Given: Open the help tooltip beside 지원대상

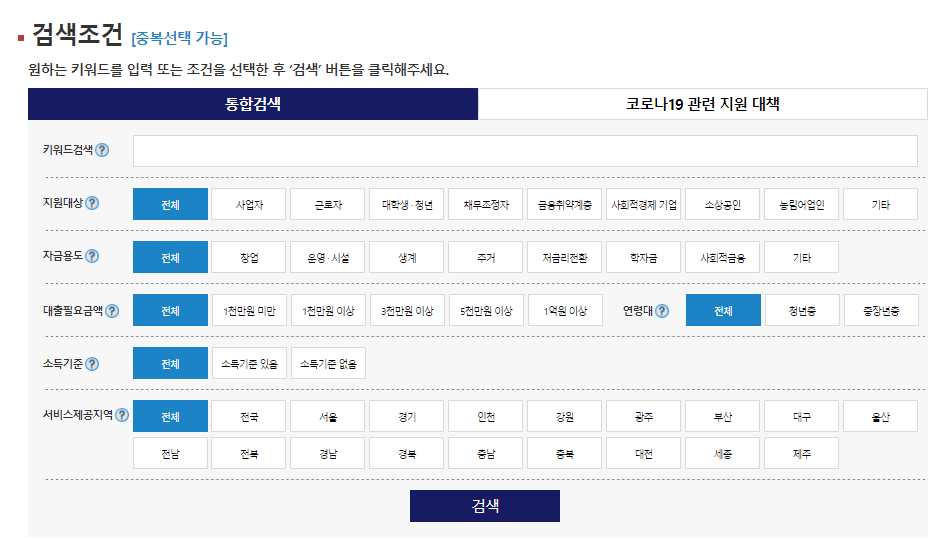Looking at the screenshot, I should 92,203.
